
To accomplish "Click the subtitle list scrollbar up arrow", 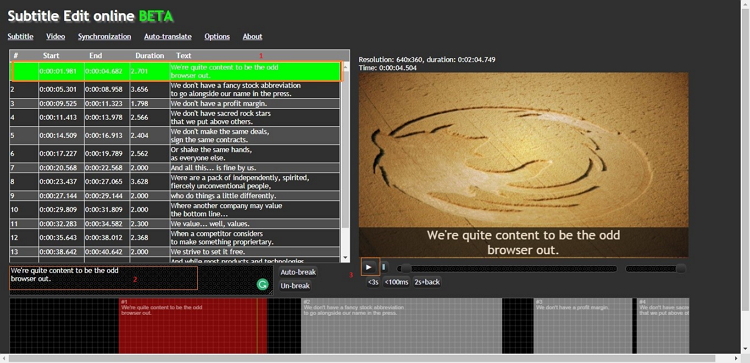I will click(346, 66).
